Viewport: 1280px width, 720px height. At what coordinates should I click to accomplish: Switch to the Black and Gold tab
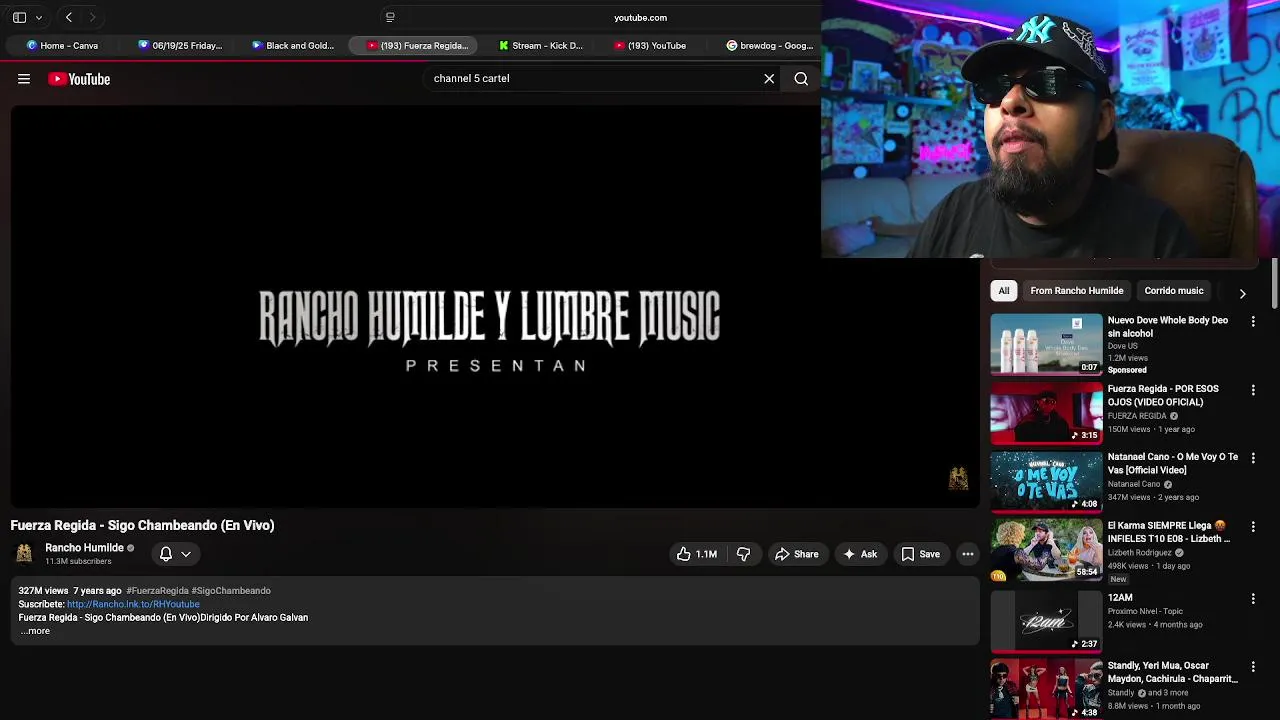pos(293,45)
